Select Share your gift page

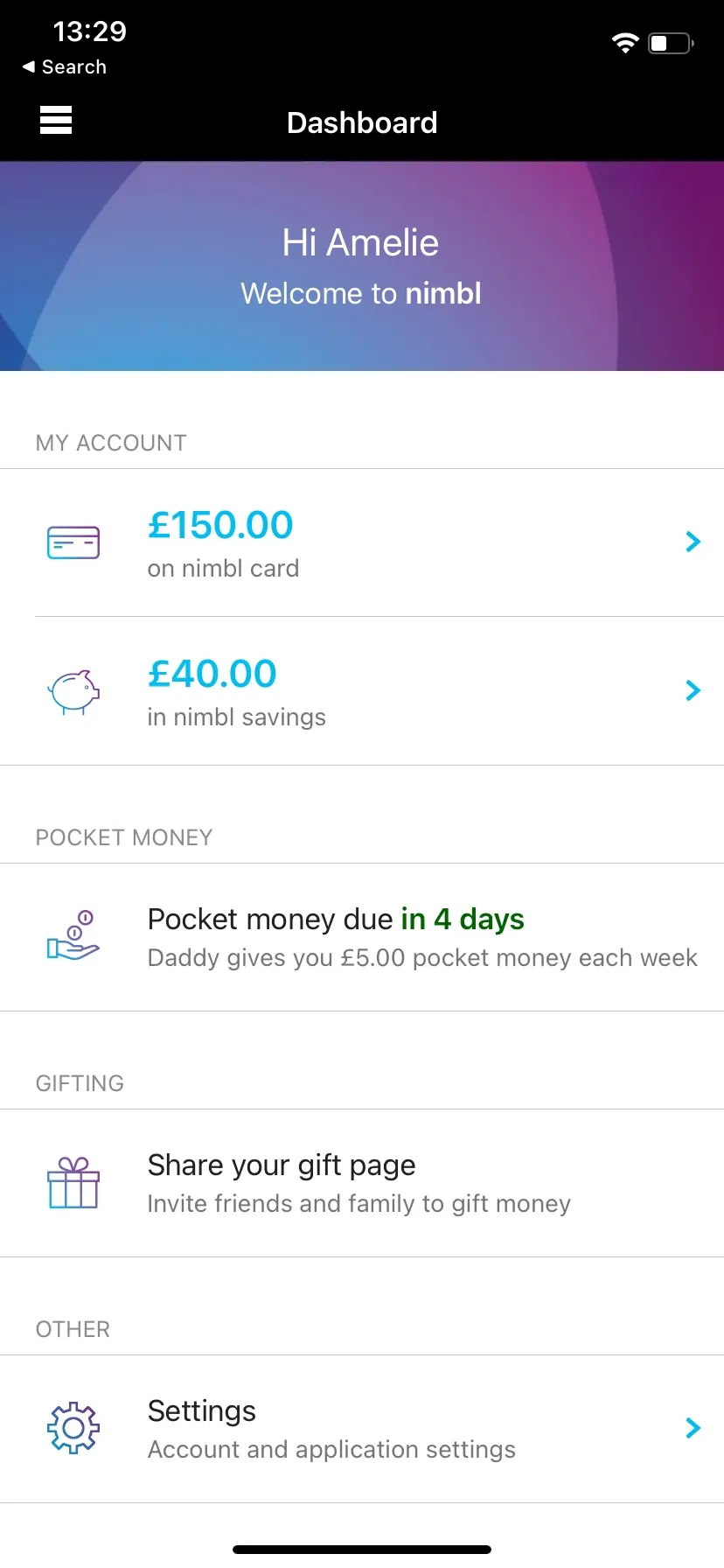[x=282, y=1165]
